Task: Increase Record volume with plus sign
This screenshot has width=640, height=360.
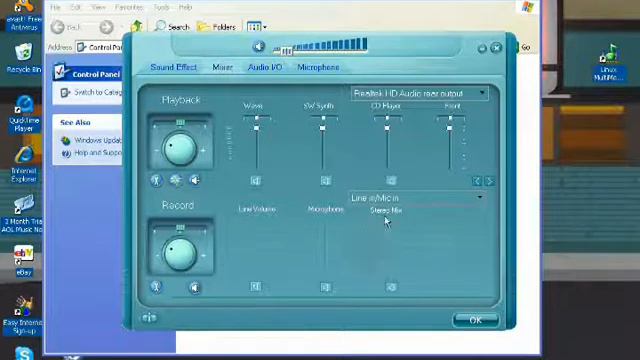Action: [203, 256]
